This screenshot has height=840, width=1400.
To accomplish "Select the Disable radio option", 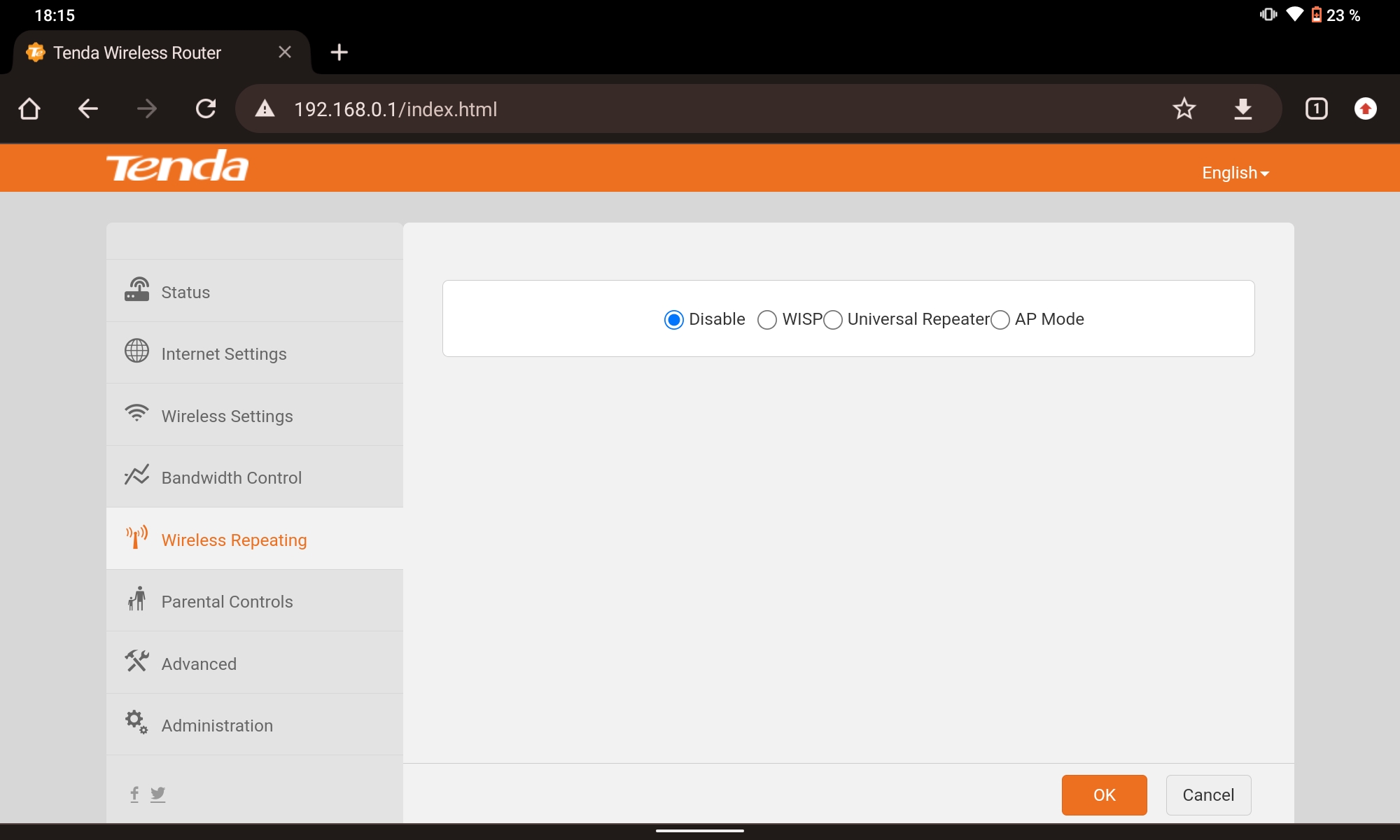I will (673, 320).
